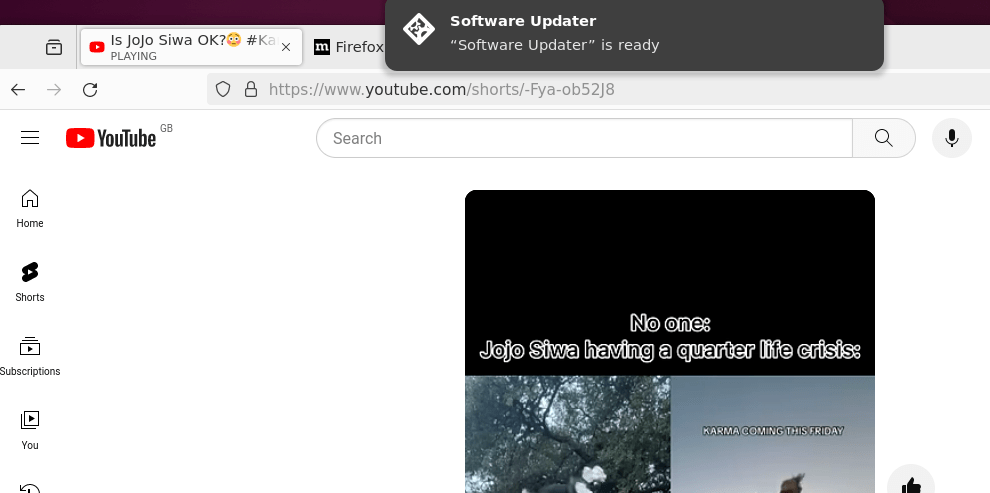This screenshot has width=990, height=493.
Task: Open You section in sidebar
Action: pos(30,431)
